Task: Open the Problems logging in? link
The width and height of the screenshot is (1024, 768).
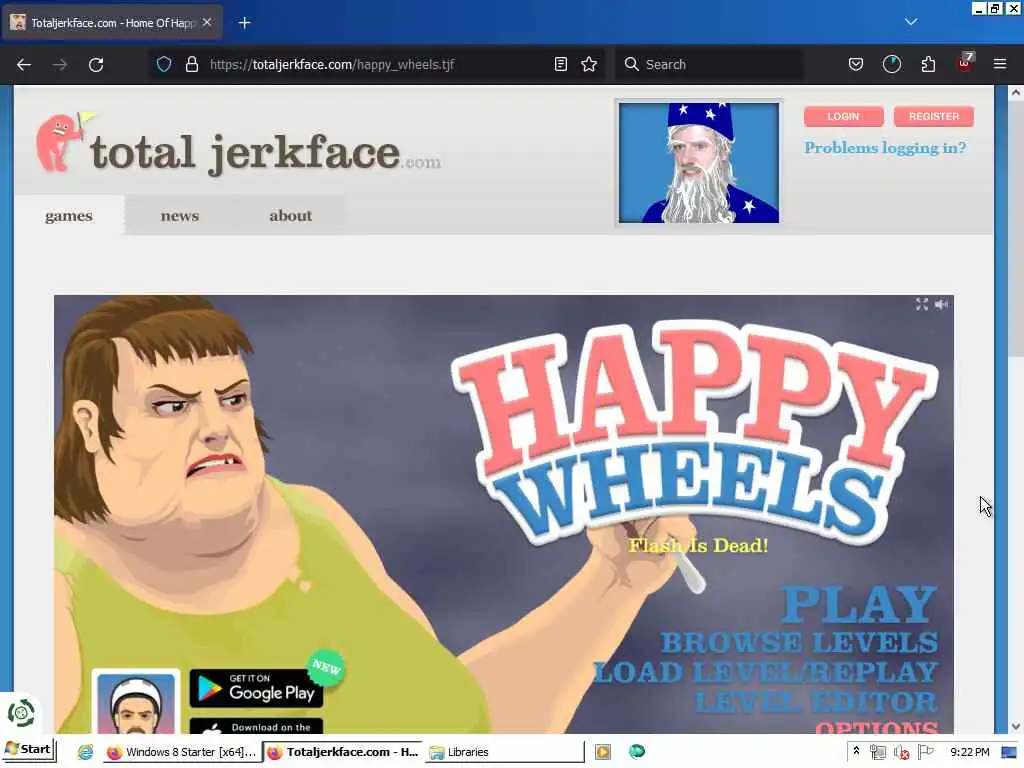Action: pyautogui.click(x=885, y=148)
